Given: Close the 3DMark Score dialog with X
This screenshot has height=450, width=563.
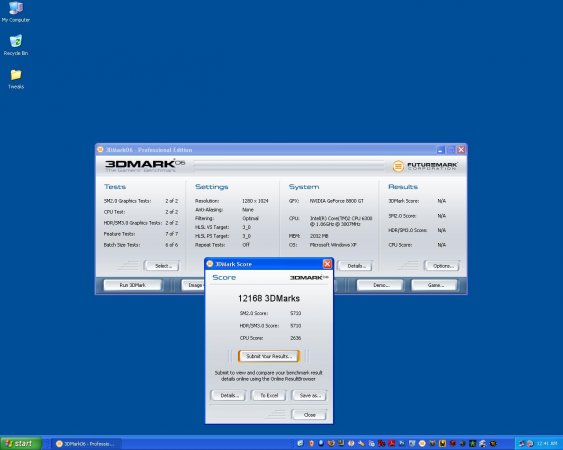Looking at the screenshot, I should click(x=327, y=264).
